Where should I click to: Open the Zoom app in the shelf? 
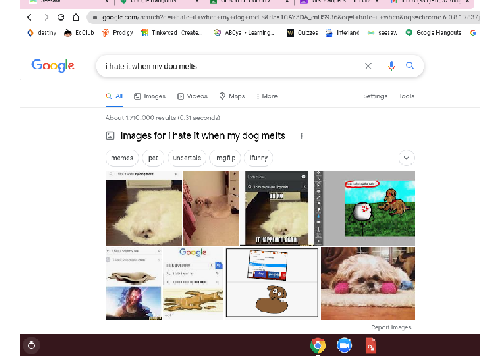pyautogui.click(x=344, y=345)
